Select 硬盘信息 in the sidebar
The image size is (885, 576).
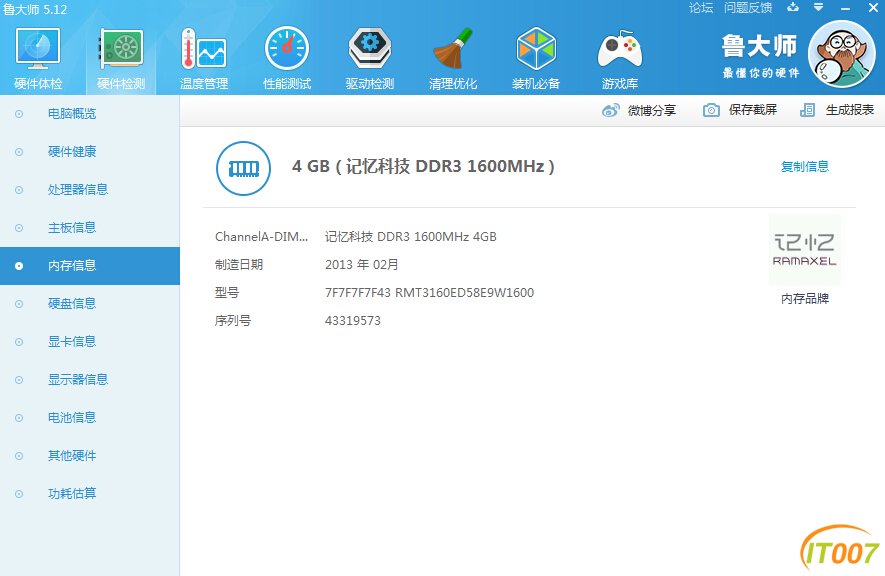[90, 304]
